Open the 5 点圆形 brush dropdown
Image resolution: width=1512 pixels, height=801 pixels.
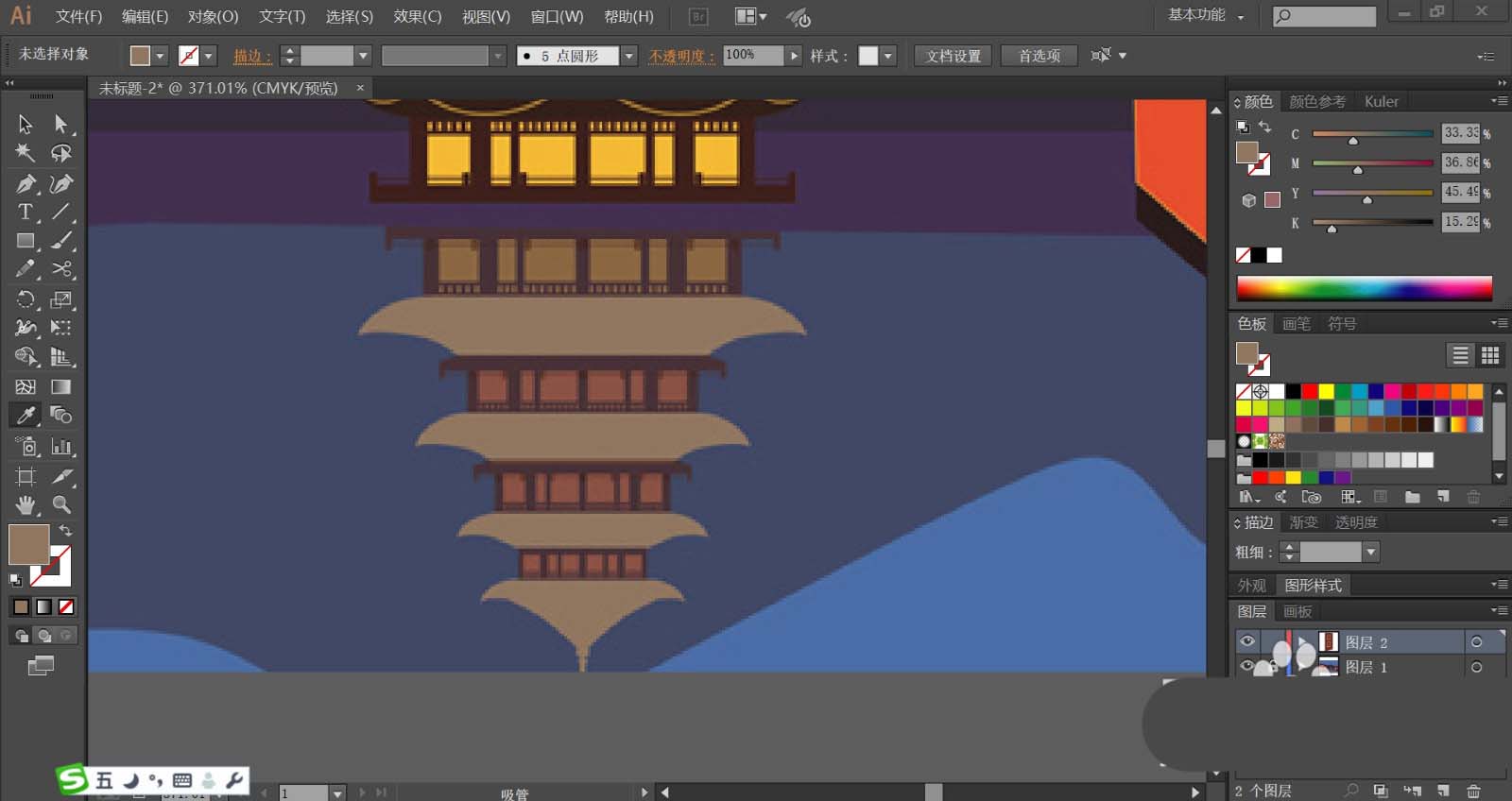click(x=629, y=57)
